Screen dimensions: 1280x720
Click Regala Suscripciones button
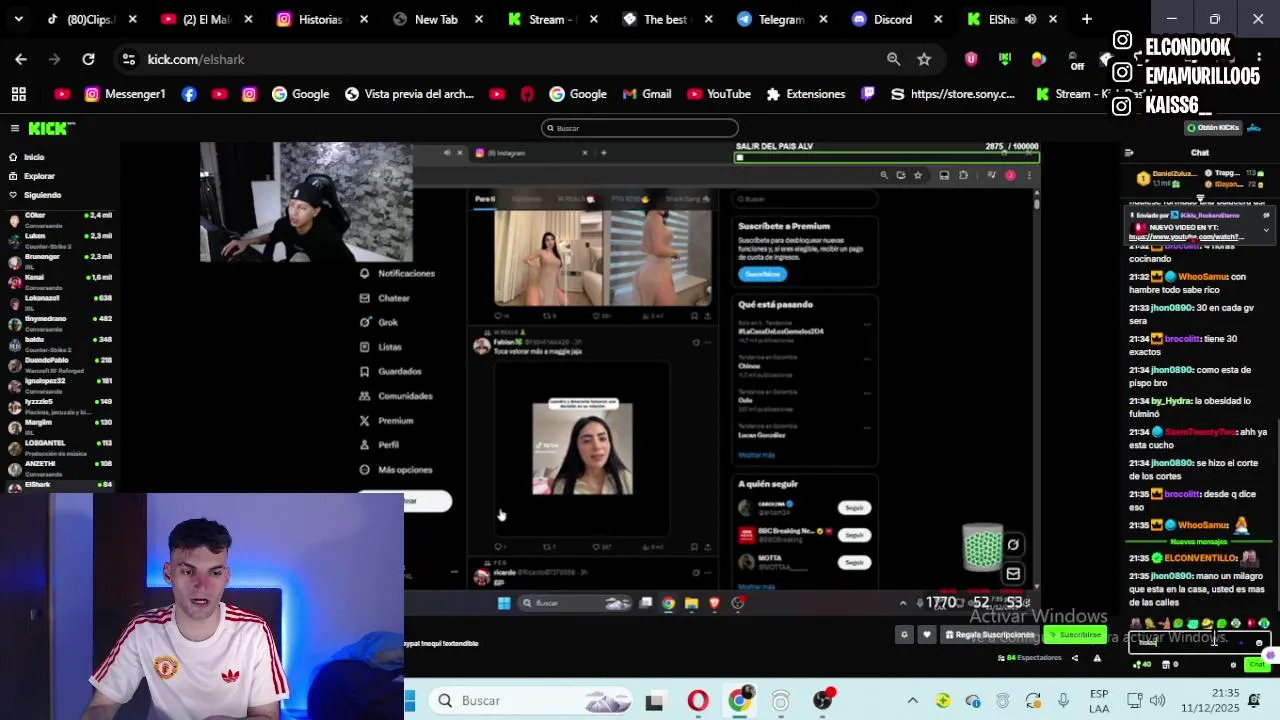click(990, 635)
